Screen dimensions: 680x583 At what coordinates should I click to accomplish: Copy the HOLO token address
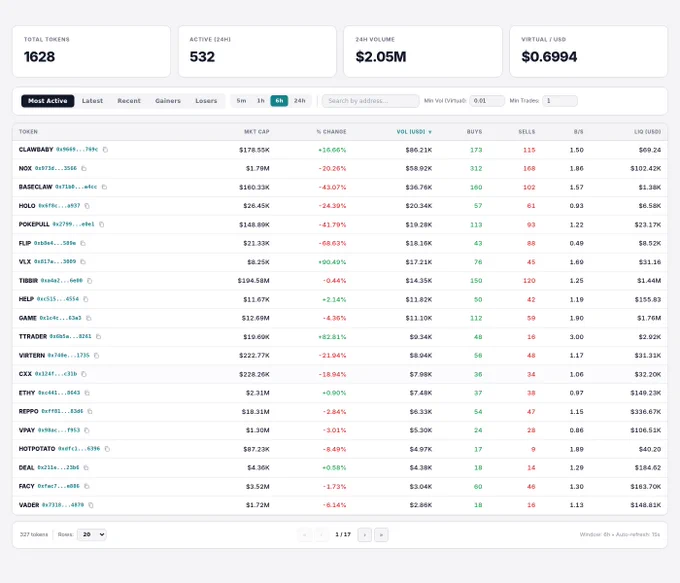[x=87, y=206]
